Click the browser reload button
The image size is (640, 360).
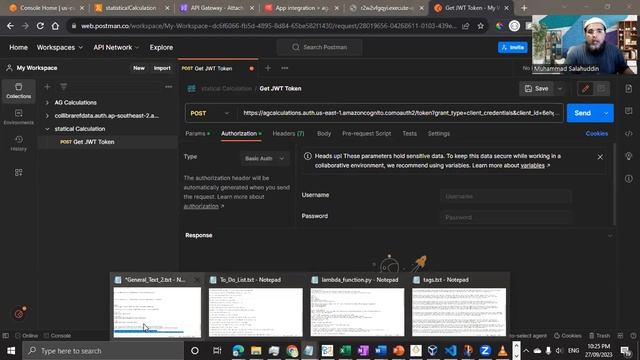point(40,26)
